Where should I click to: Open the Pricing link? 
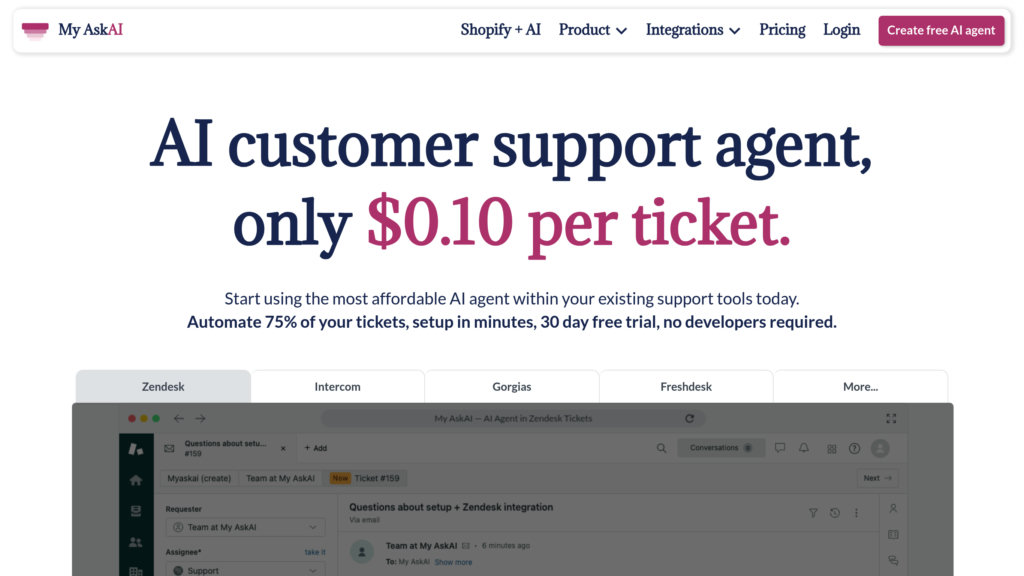[782, 30]
